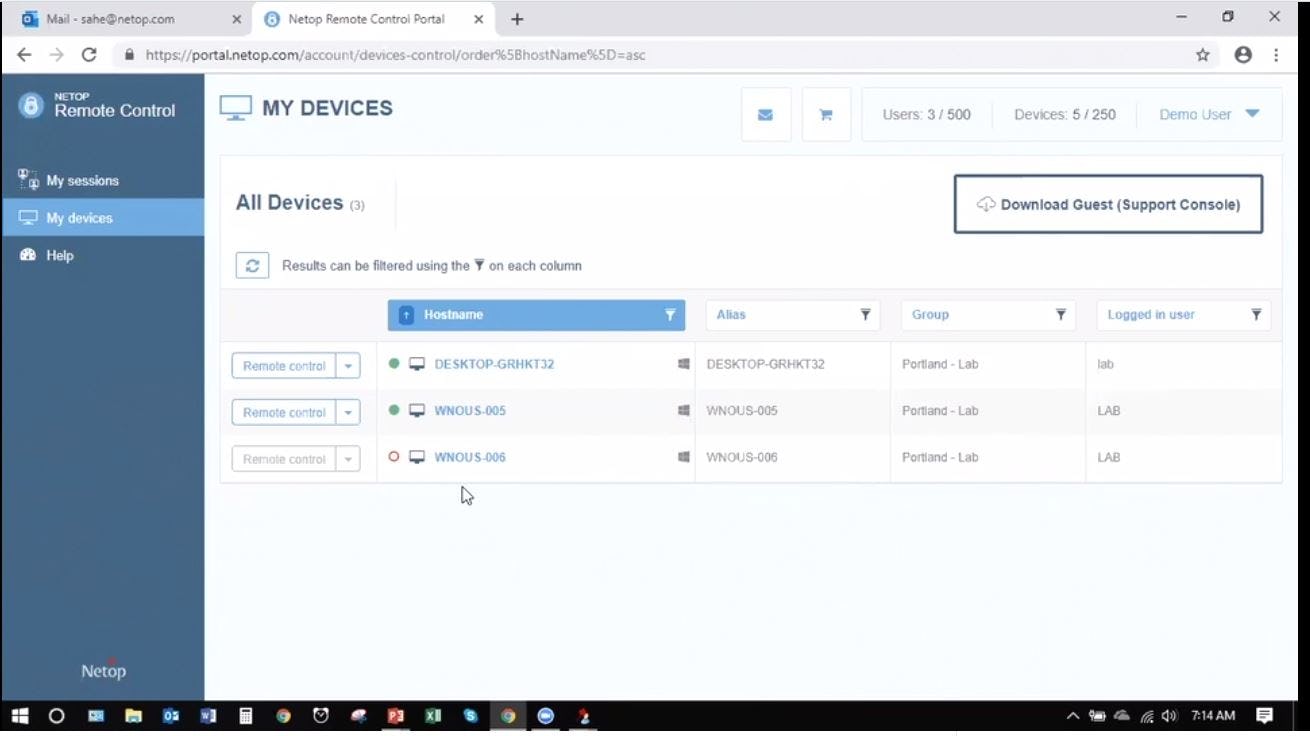Click the browser address bar URL
Screen dimensions: 1310x736
click(395, 55)
